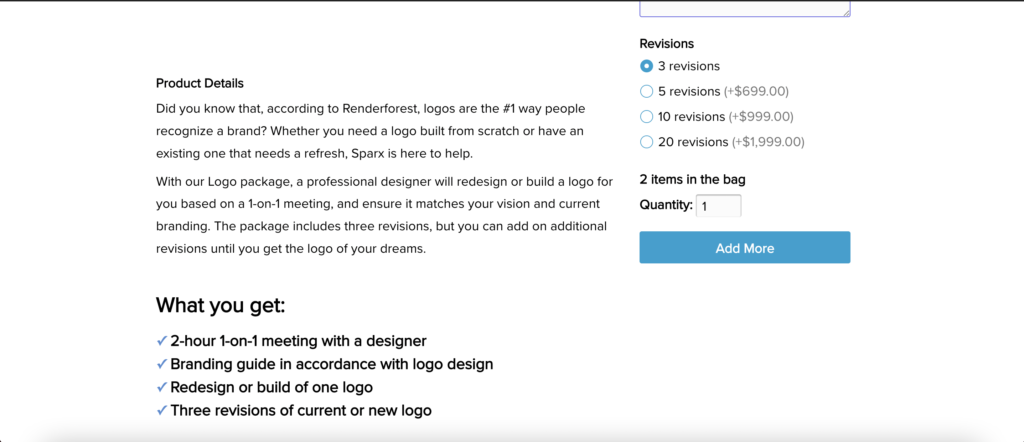The height and width of the screenshot is (442, 1024).
Task: Click checkmark icon beside Redesign or build
Action: point(162,387)
